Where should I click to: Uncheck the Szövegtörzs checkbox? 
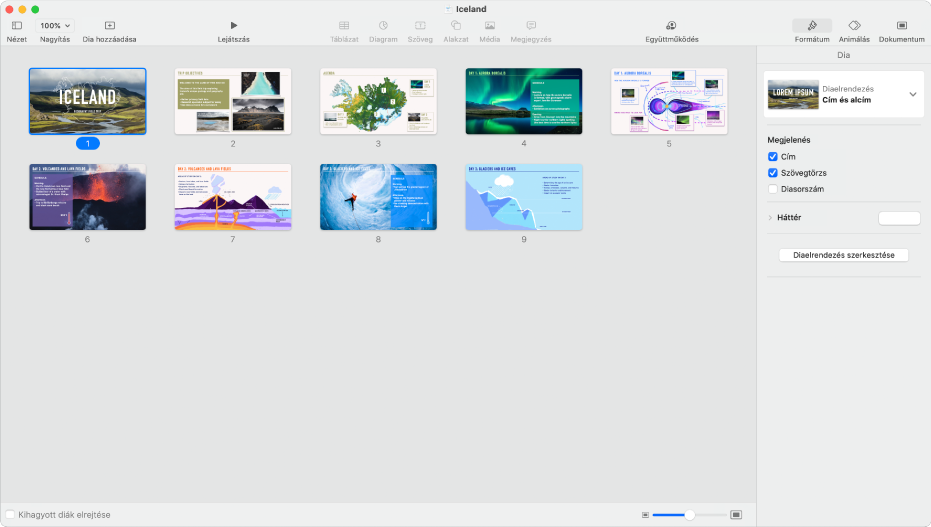[772, 173]
